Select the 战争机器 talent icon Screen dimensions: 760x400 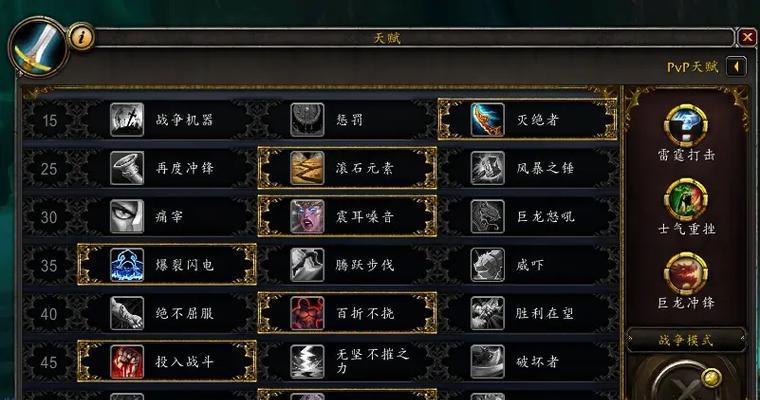click(x=127, y=120)
